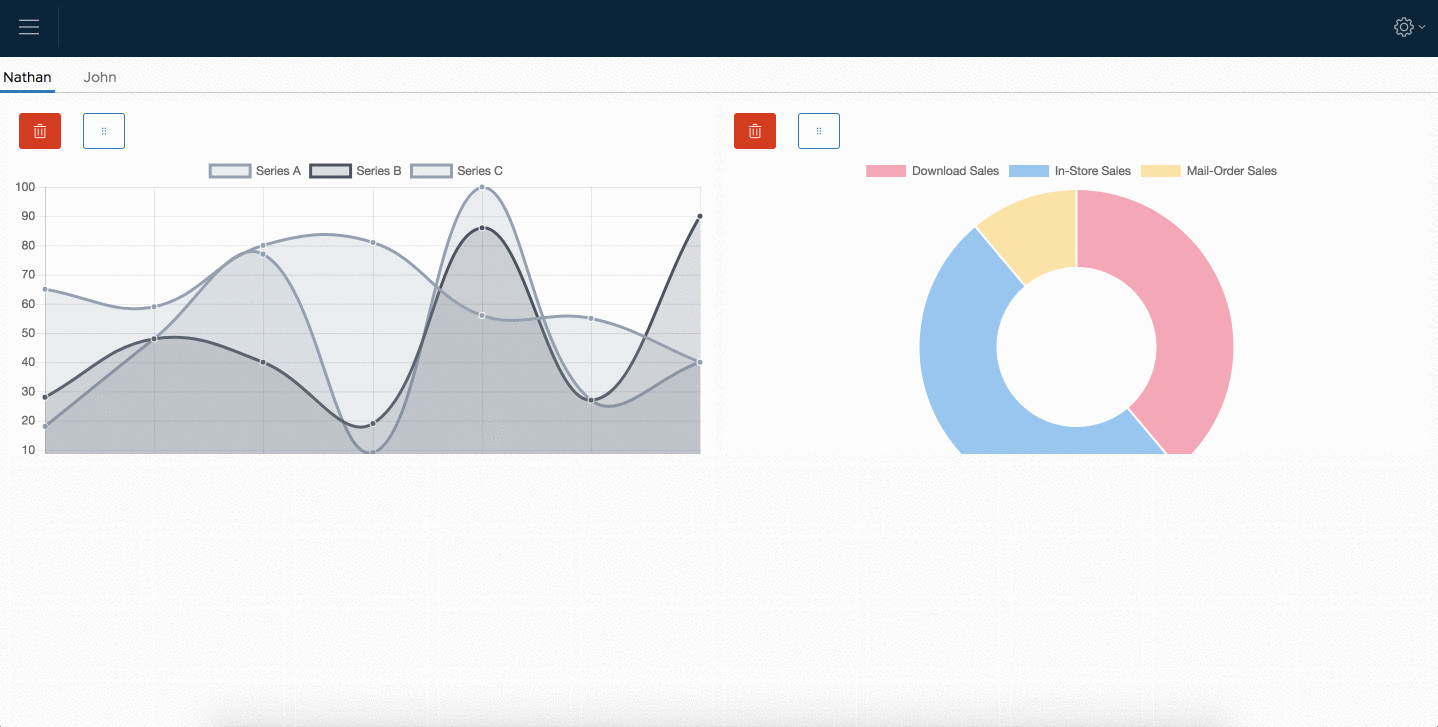Toggle In-Store Sales legend entry
The image size is (1438, 727).
[1070, 171]
